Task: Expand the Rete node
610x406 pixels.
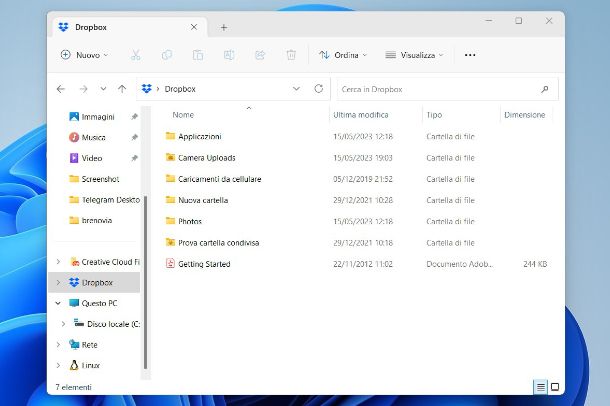Action: tap(58, 345)
